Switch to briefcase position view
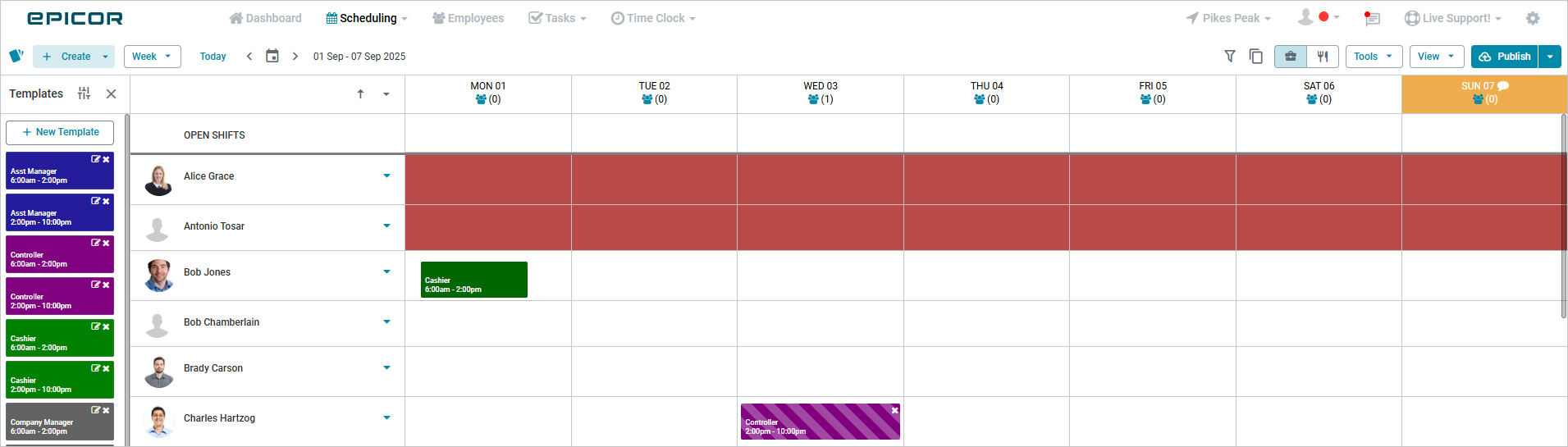This screenshot has width=1568, height=447. (x=1291, y=57)
